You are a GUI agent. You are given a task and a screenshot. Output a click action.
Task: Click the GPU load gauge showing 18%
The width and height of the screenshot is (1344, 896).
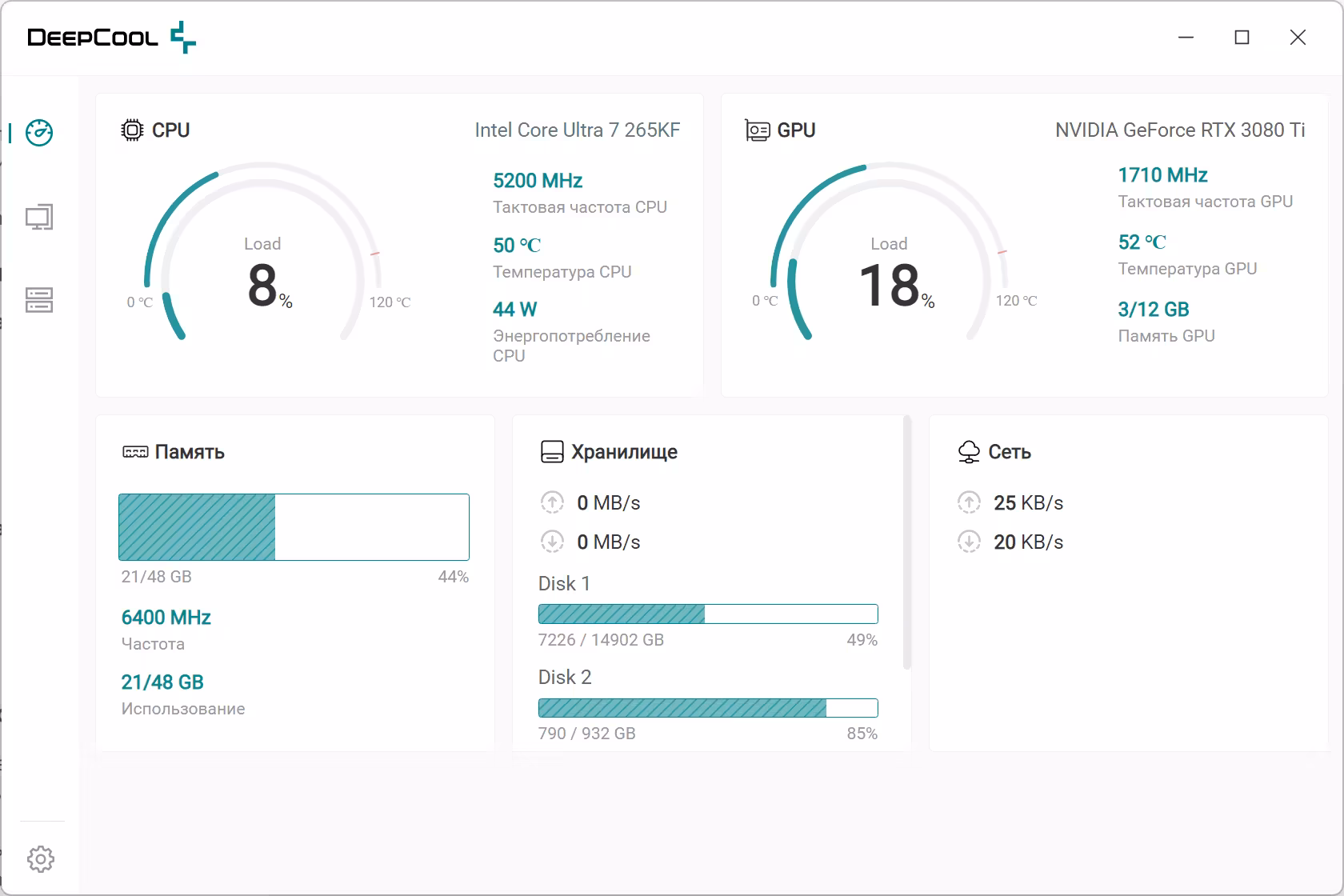[889, 252]
